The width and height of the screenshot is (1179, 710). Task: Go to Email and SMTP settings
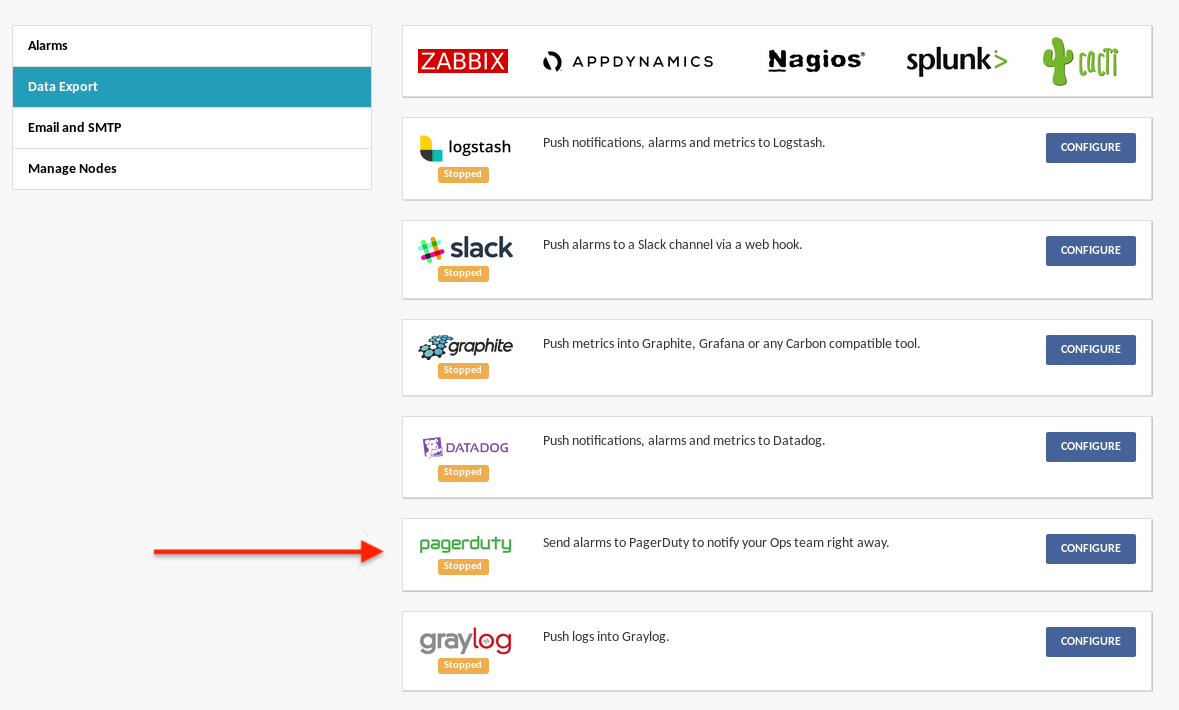[192, 128]
